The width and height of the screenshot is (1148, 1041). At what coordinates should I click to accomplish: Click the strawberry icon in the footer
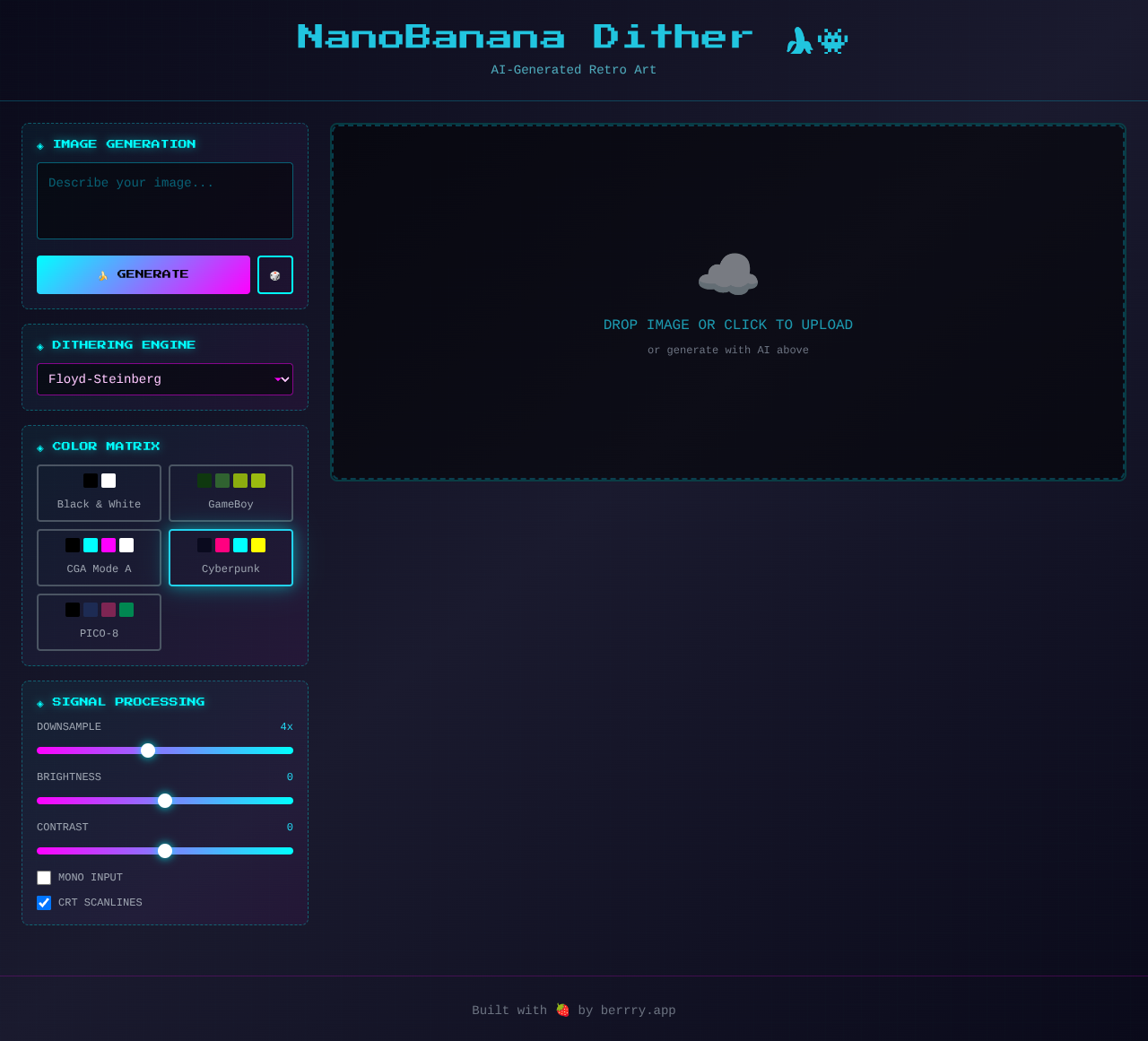click(561, 1010)
